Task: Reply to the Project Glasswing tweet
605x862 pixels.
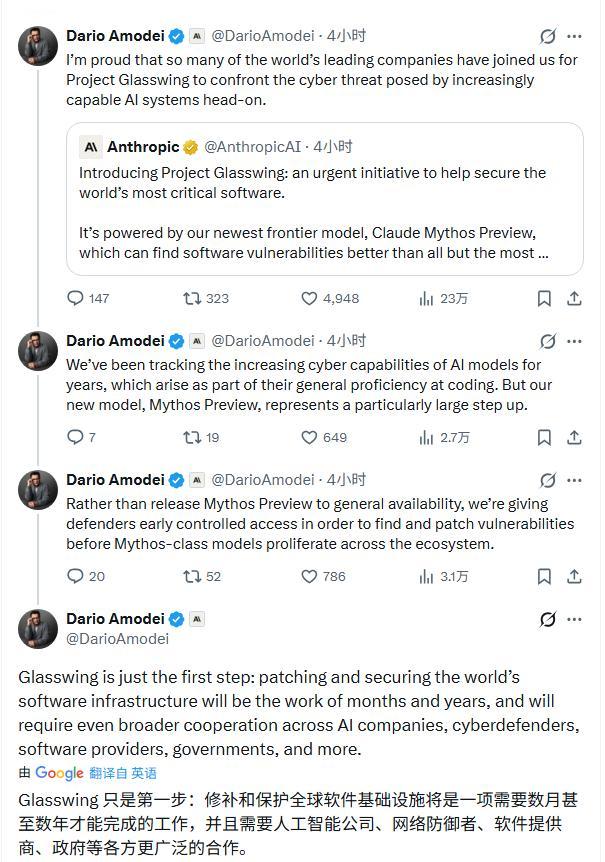Action: (76, 298)
